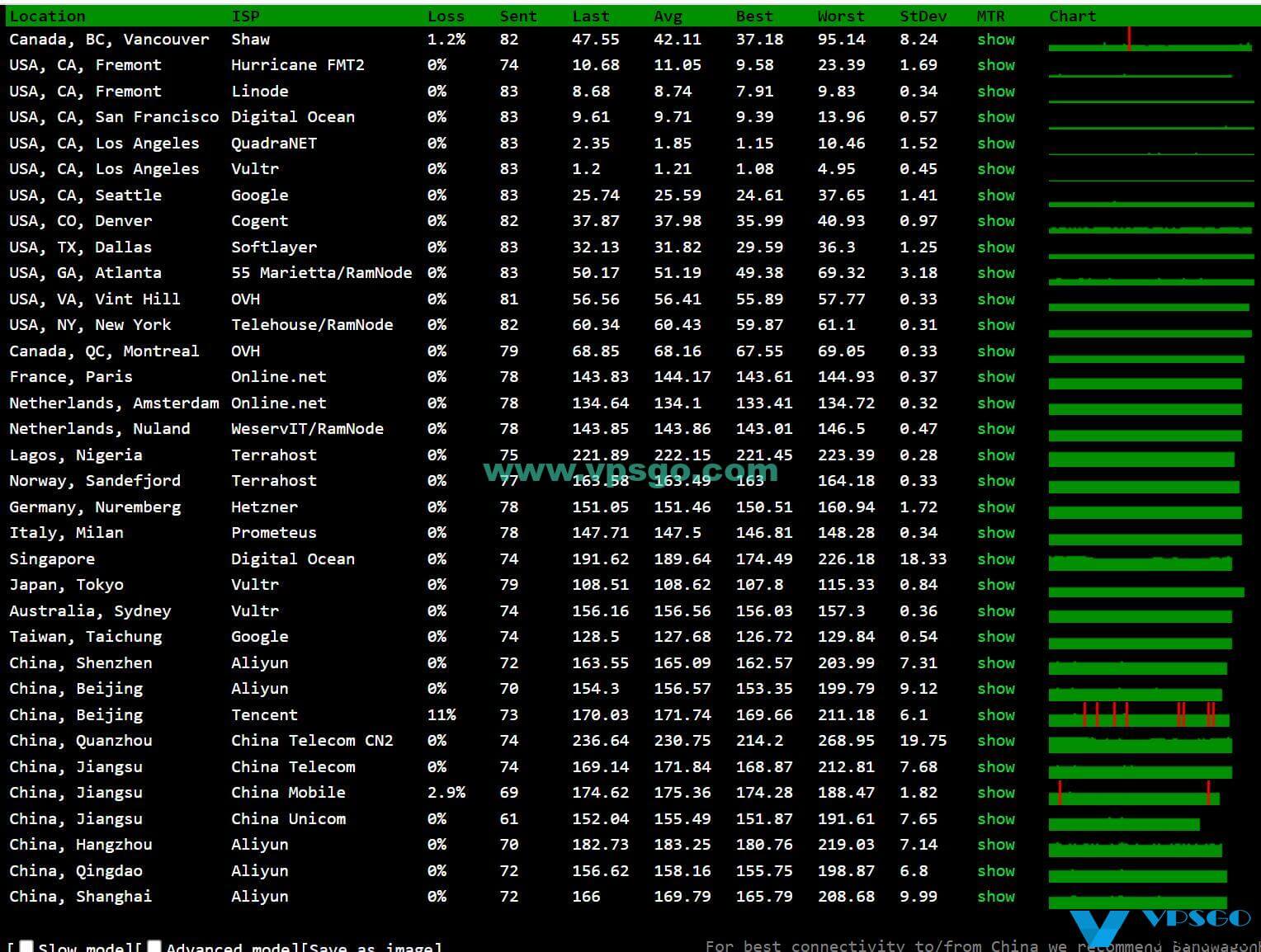Show MTR for Atlanta 55 Marietta/RamNode
This screenshot has width=1261, height=952.
click(x=996, y=273)
